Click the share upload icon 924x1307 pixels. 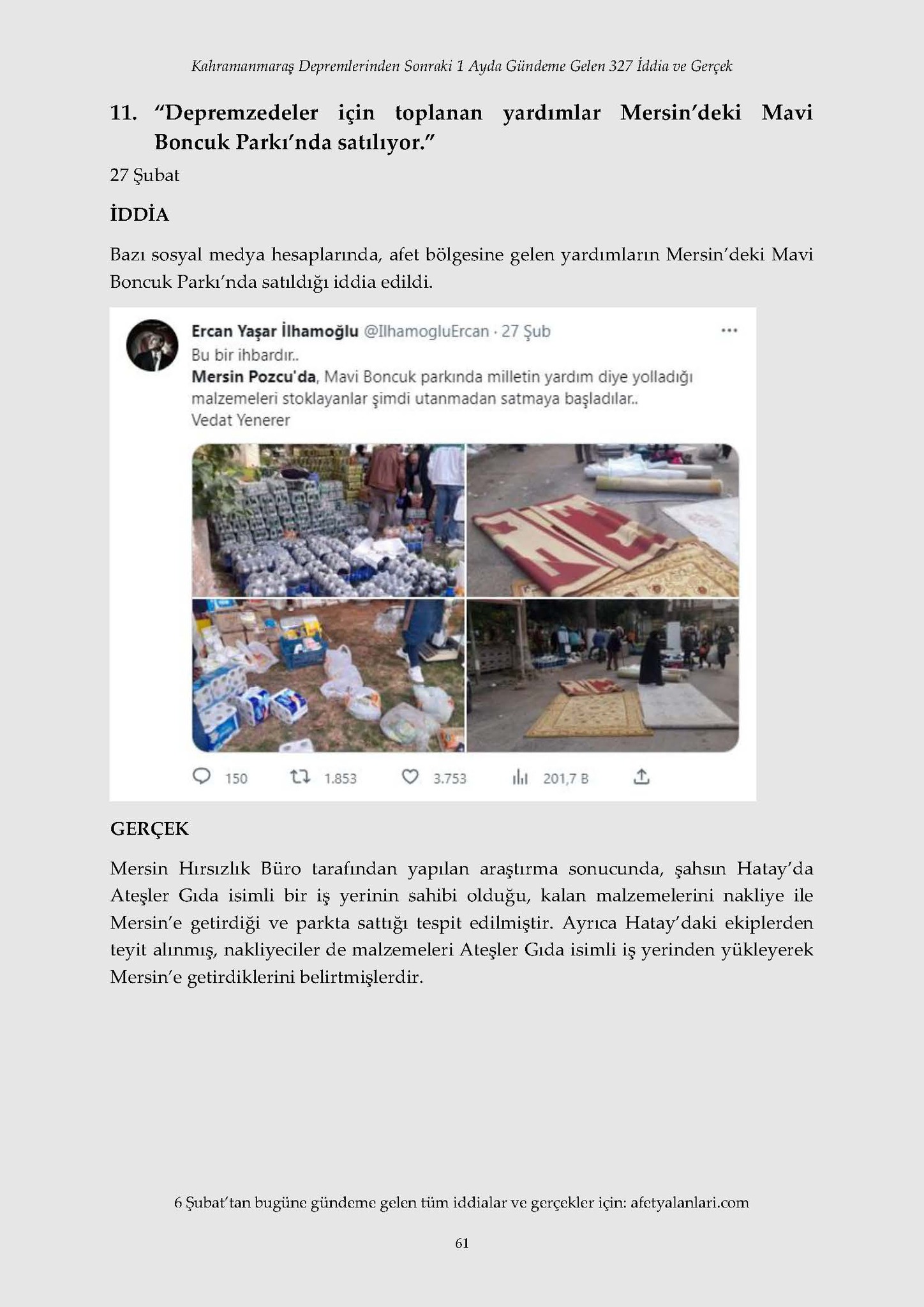[x=641, y=777]
